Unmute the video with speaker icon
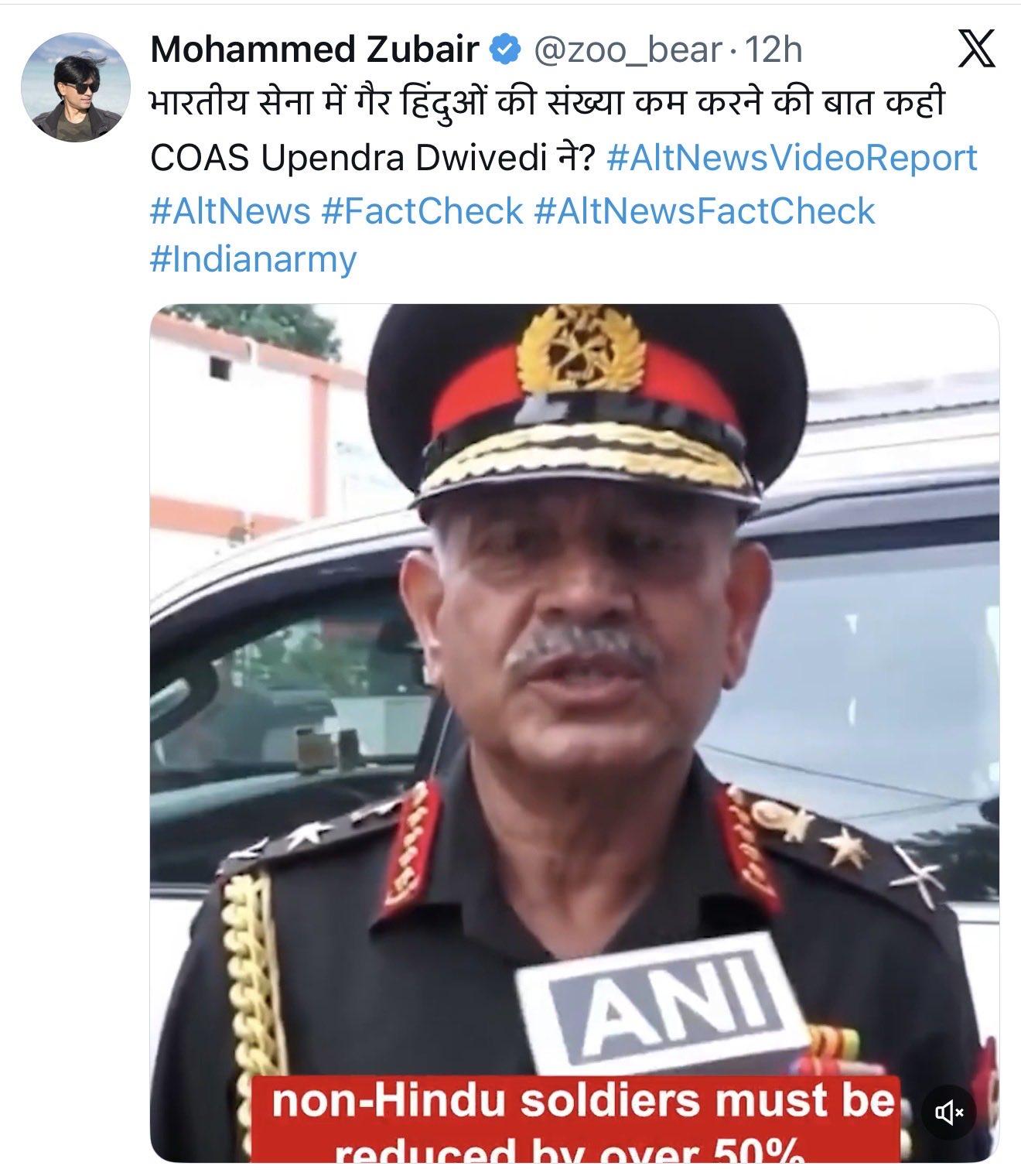Image resolution: width=1021 pixels, height=1176 pixels. click(x=949, y=1113)
